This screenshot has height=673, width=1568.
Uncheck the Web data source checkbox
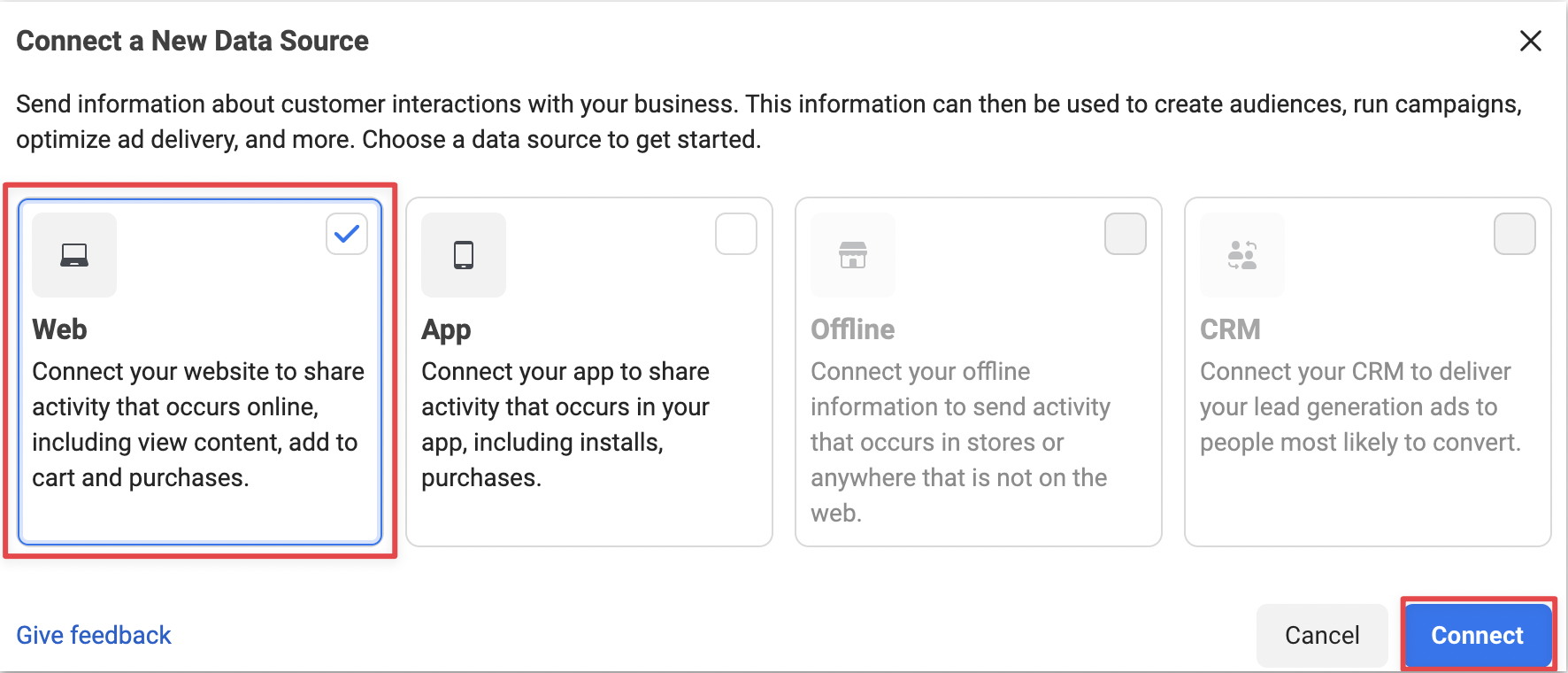point(347,234)
